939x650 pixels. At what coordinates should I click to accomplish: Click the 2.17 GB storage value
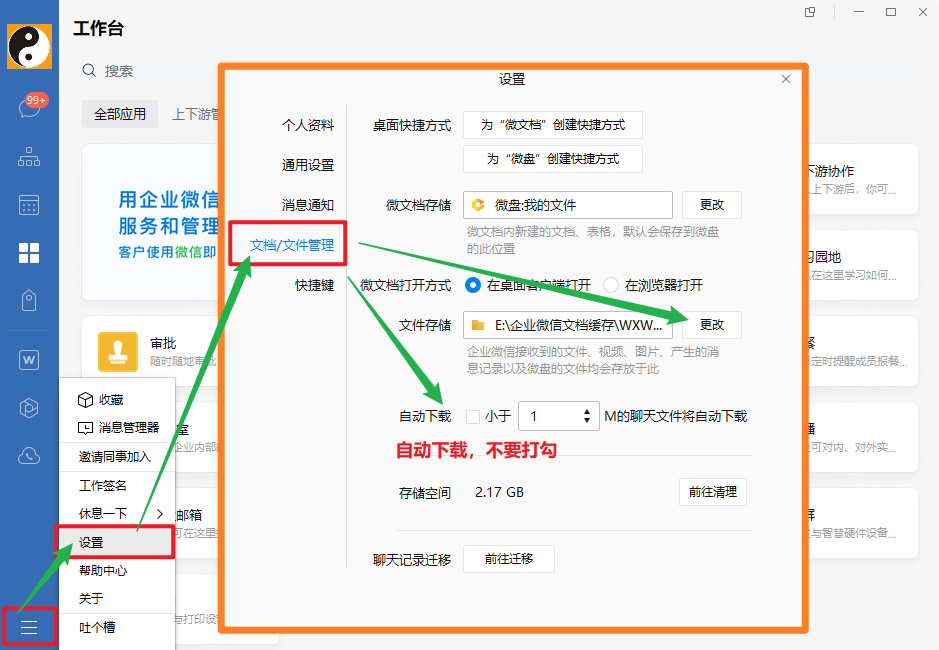tap(499, 492)
